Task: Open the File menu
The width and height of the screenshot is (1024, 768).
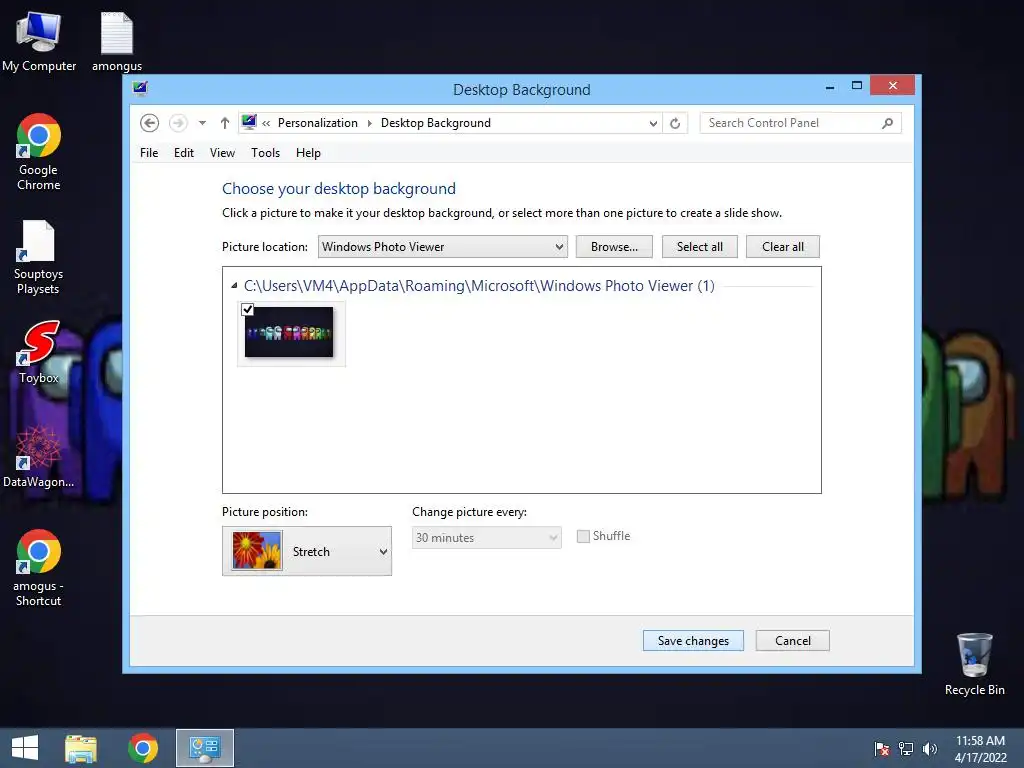Action: (149, 153)
